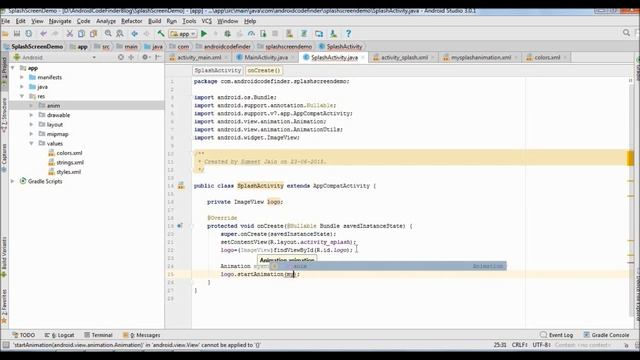This screenshot has height=360, width=640.
Task: Click the Cut scissors icon
Action: (x=70, y=34)
